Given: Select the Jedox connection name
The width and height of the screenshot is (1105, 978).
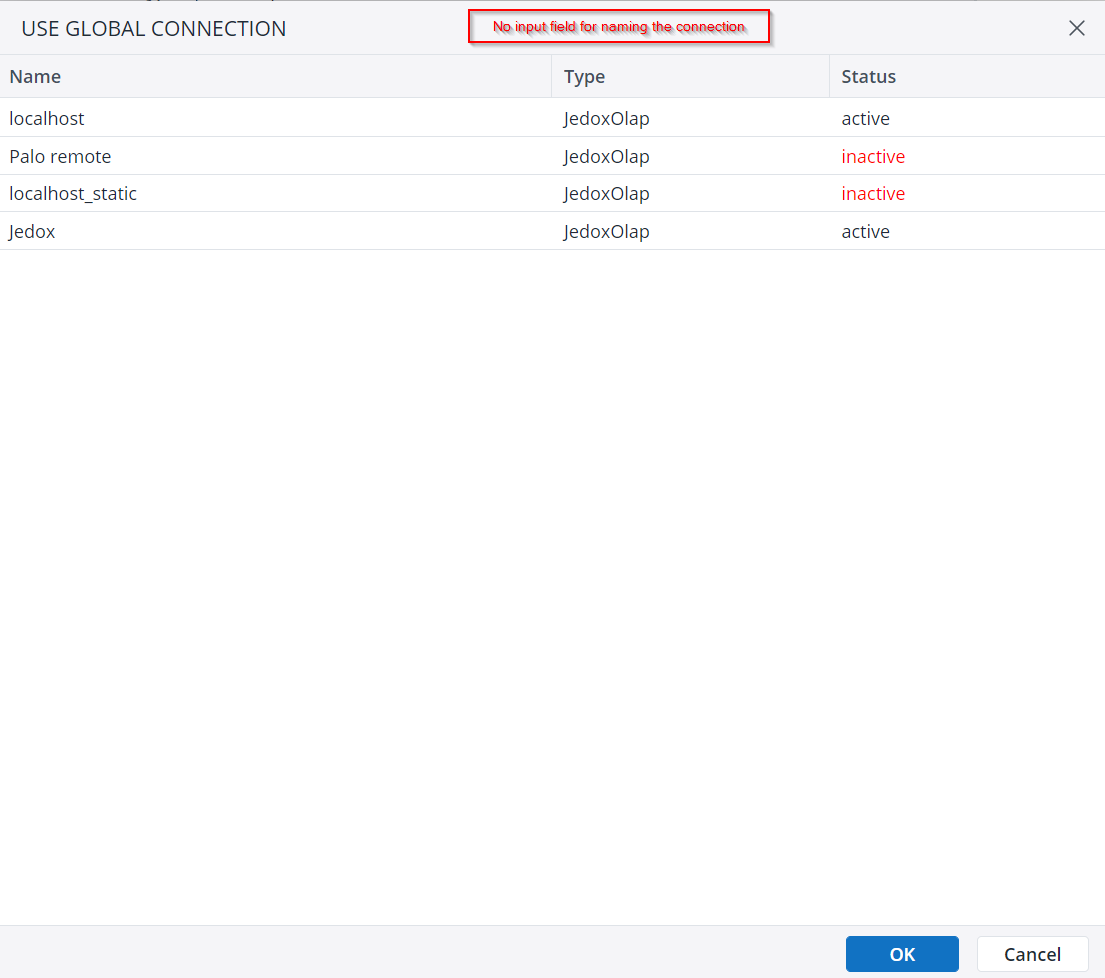Looking at the screenshot, I should (32, 231).
